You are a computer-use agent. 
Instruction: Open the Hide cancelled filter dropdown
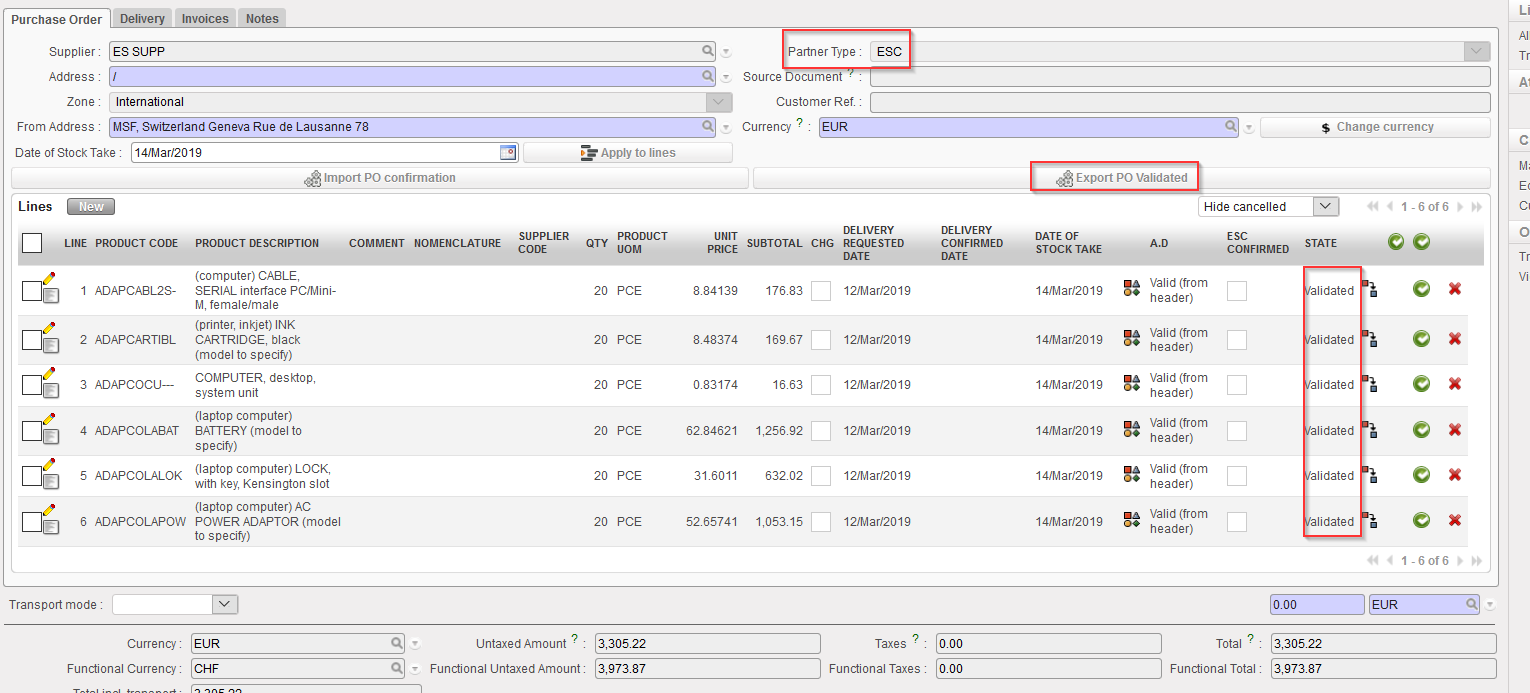coord(1325,206)
